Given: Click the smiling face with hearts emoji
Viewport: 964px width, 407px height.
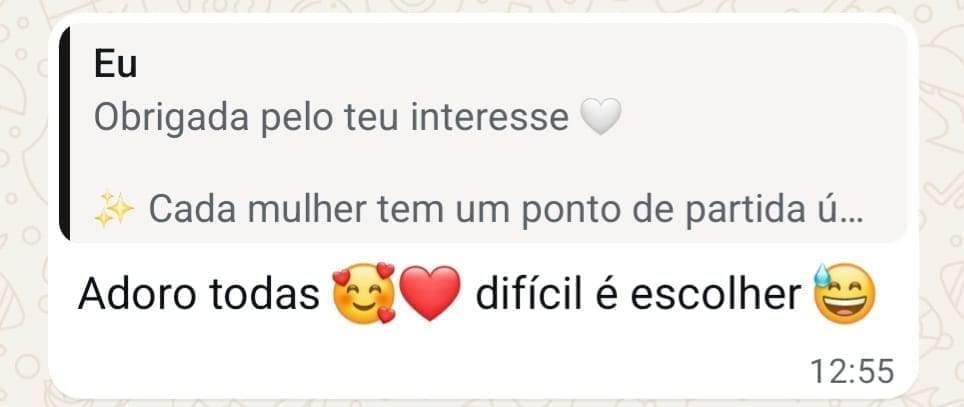Looking at the screenshot, I should 363,296.
